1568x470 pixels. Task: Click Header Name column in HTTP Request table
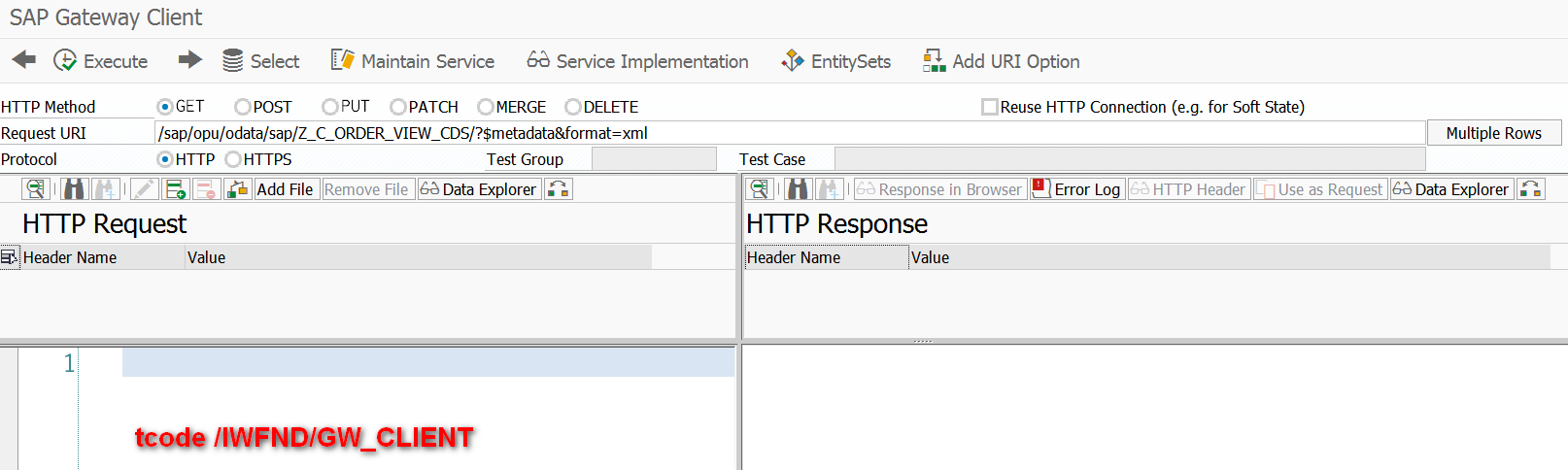click(x=103, y=257)
